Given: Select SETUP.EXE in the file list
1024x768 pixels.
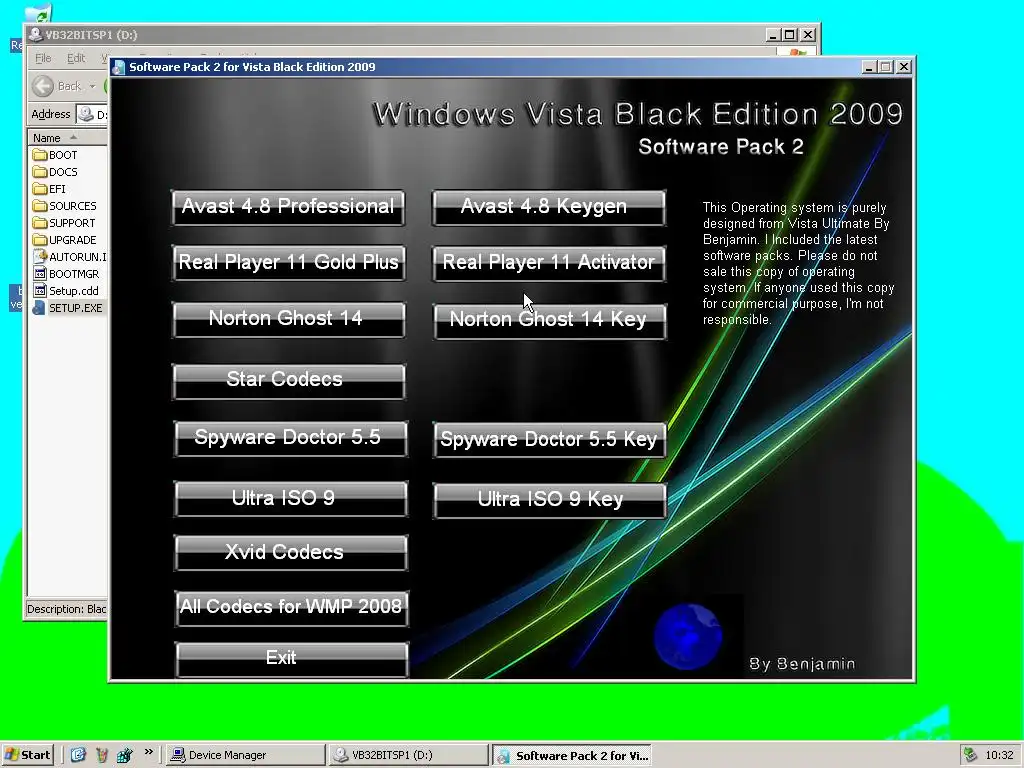Looking at the screenshot, I should [68, 308].
